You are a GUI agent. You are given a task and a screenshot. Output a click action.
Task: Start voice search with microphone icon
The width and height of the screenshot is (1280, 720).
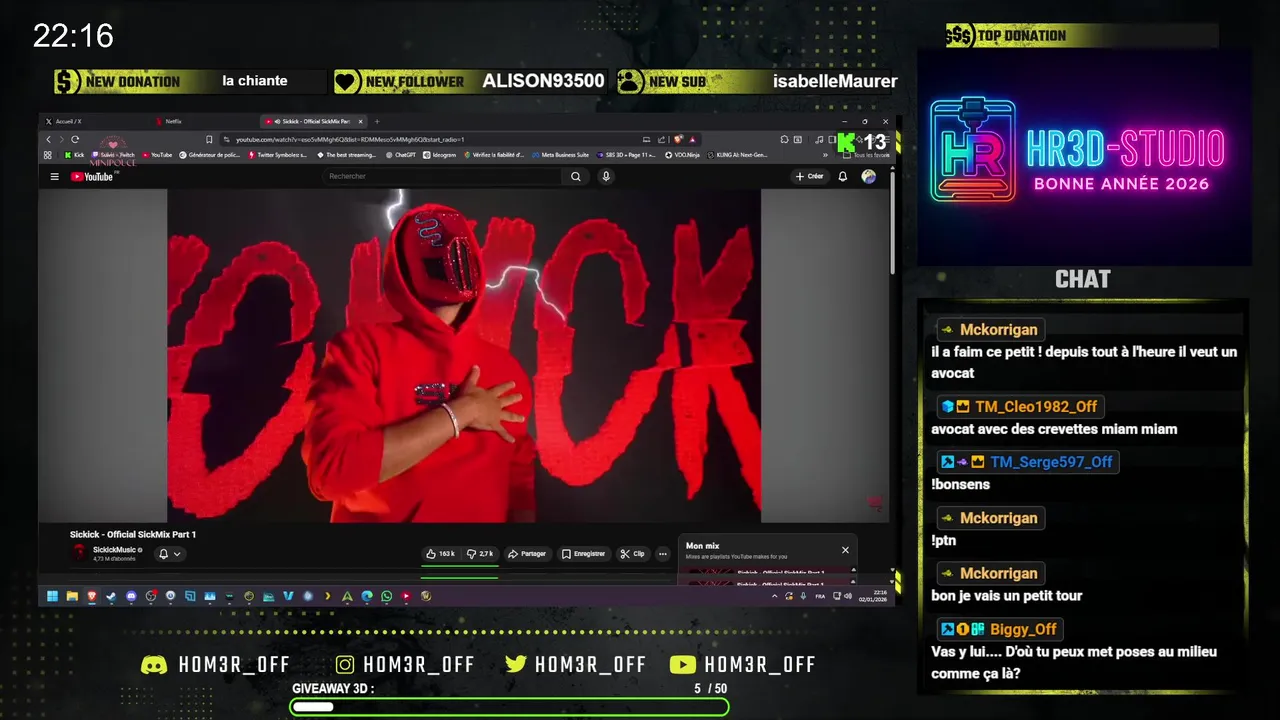point(606,176)
